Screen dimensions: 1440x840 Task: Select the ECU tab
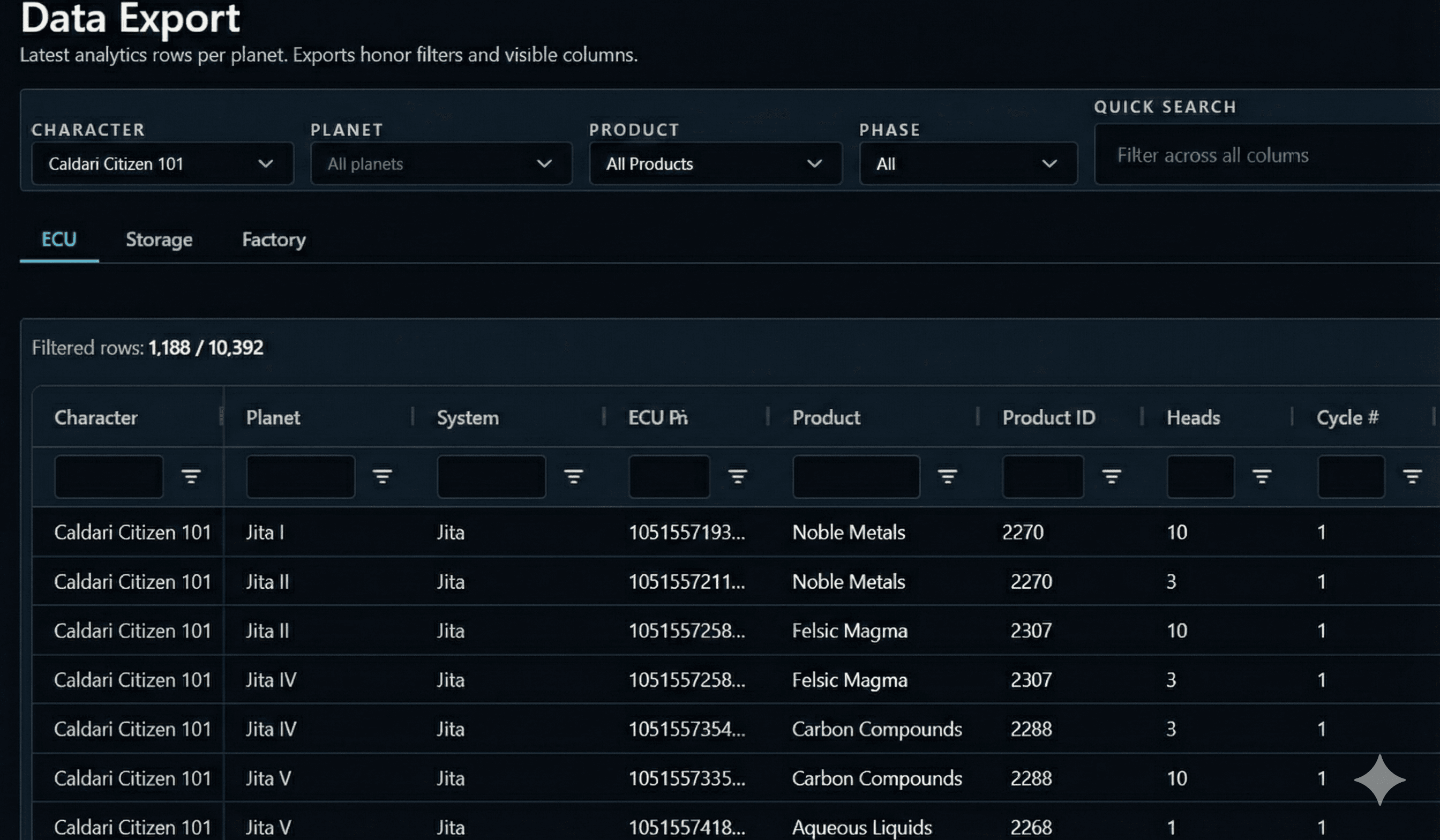point(59,239)
